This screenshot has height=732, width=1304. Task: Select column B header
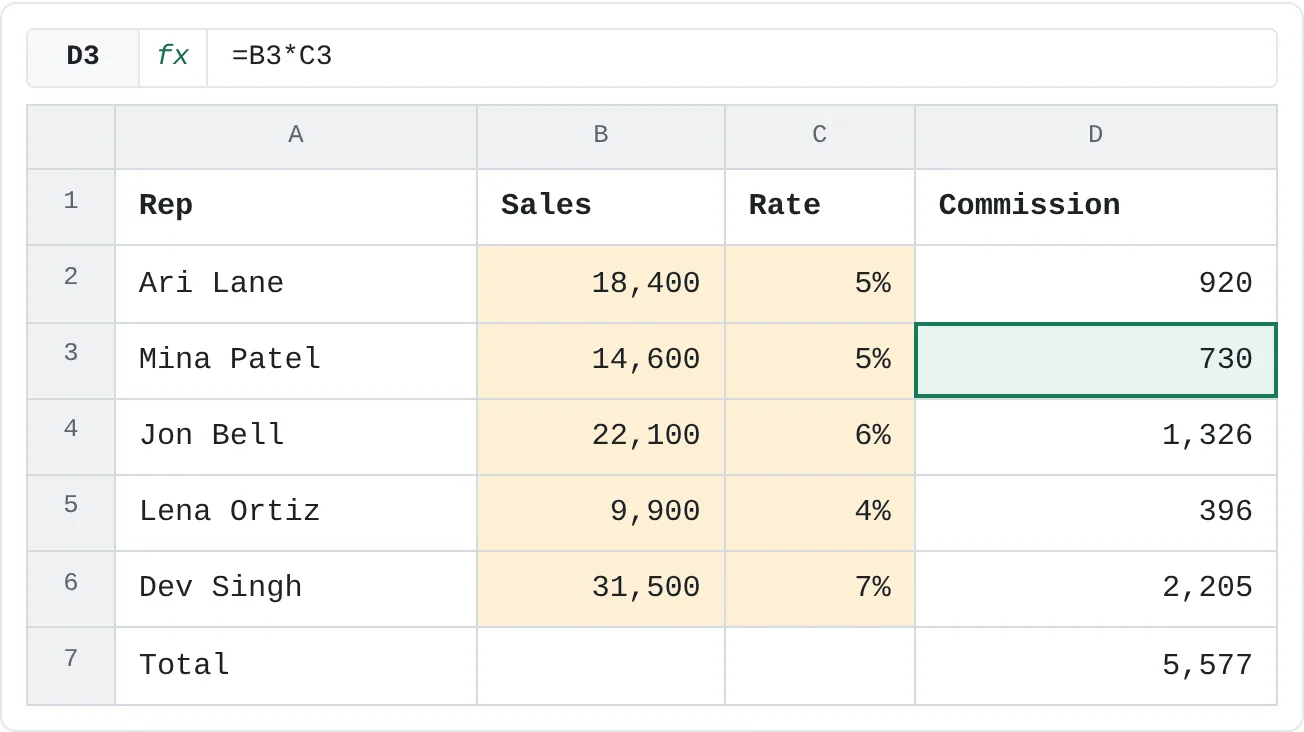pos(601,136)
